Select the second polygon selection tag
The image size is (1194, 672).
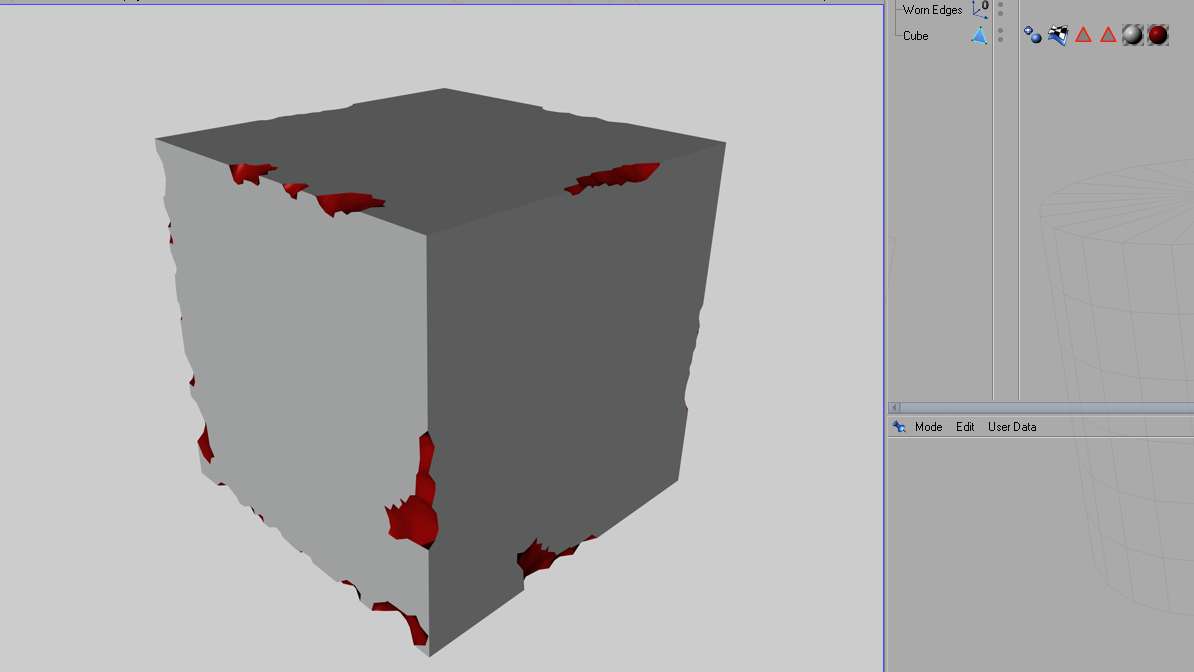[1108, 35]
